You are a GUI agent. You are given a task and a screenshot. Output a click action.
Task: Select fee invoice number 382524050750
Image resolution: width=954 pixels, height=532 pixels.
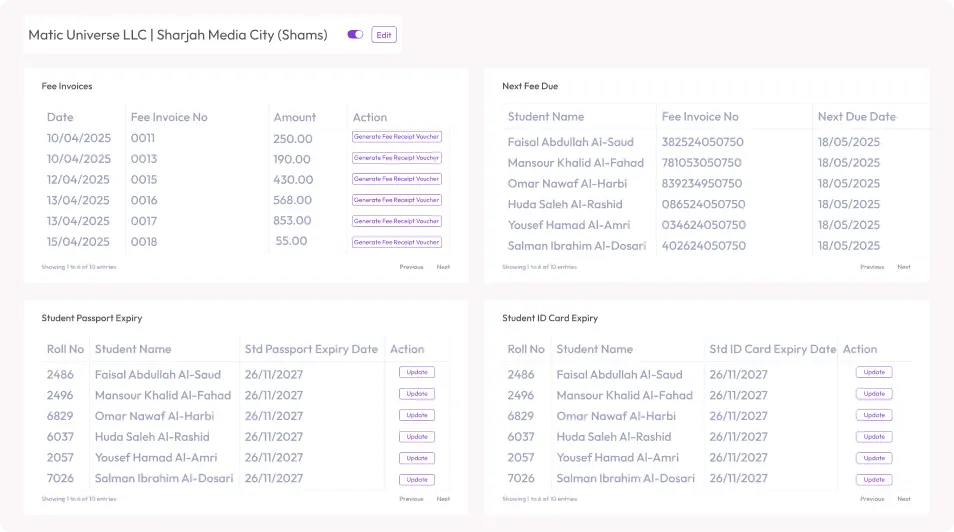pyautogui.click(x=702, y=142)
